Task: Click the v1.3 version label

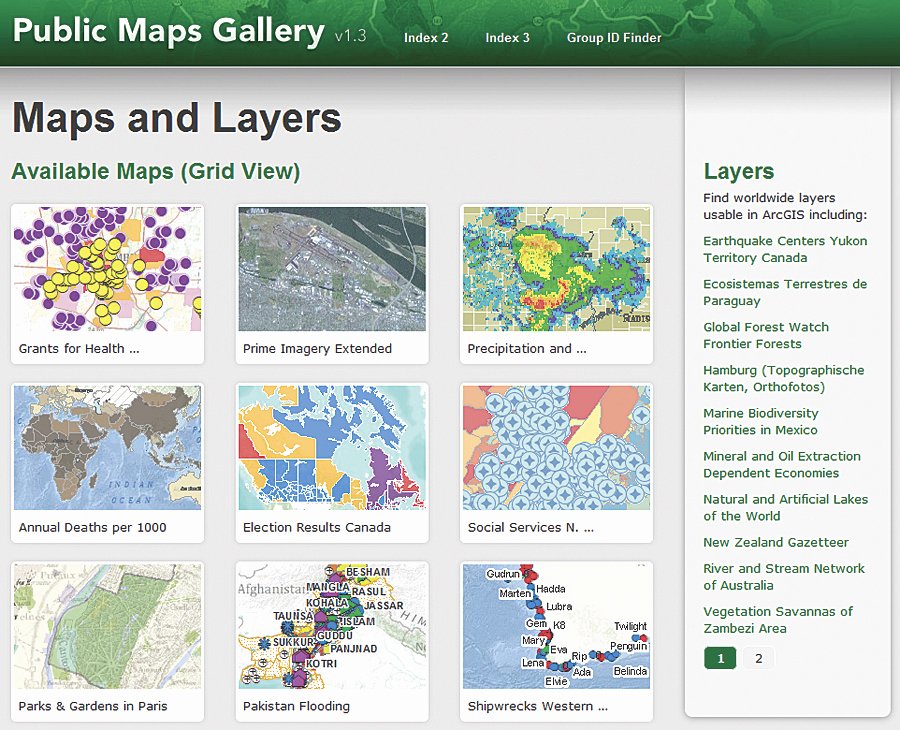Action: coord(351,36)
